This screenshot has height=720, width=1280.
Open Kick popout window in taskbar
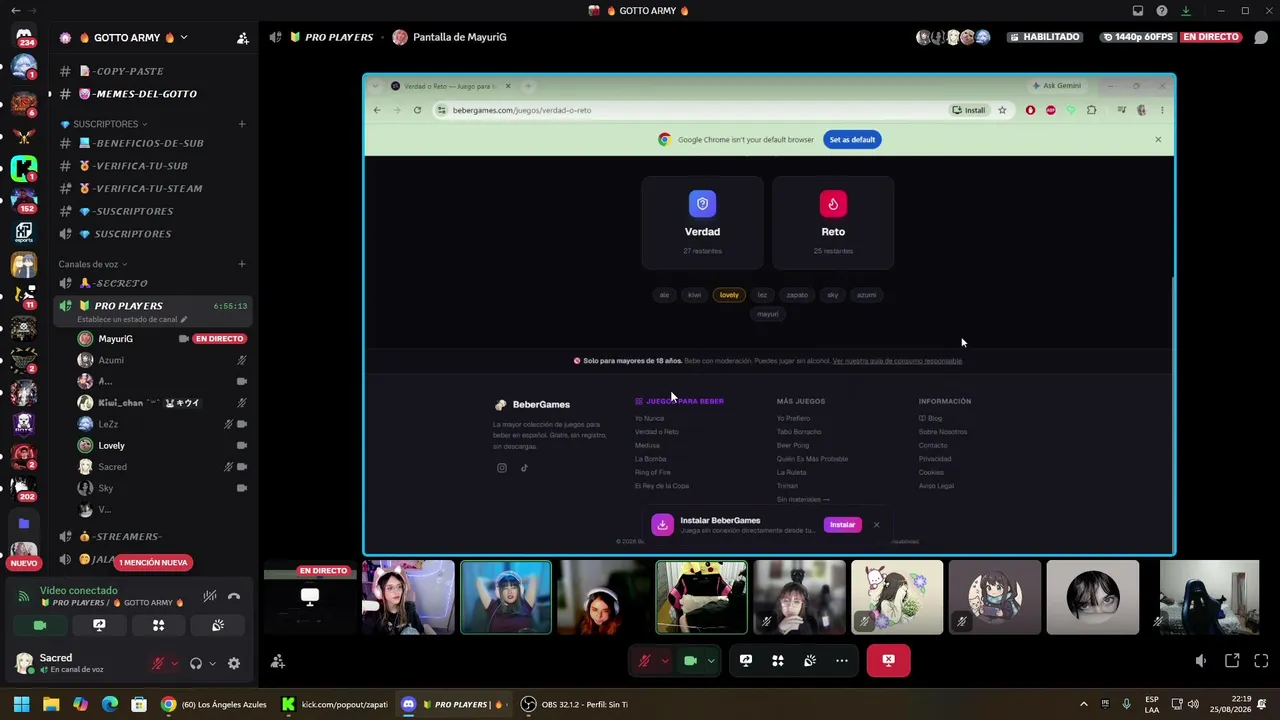pos(335,704)
